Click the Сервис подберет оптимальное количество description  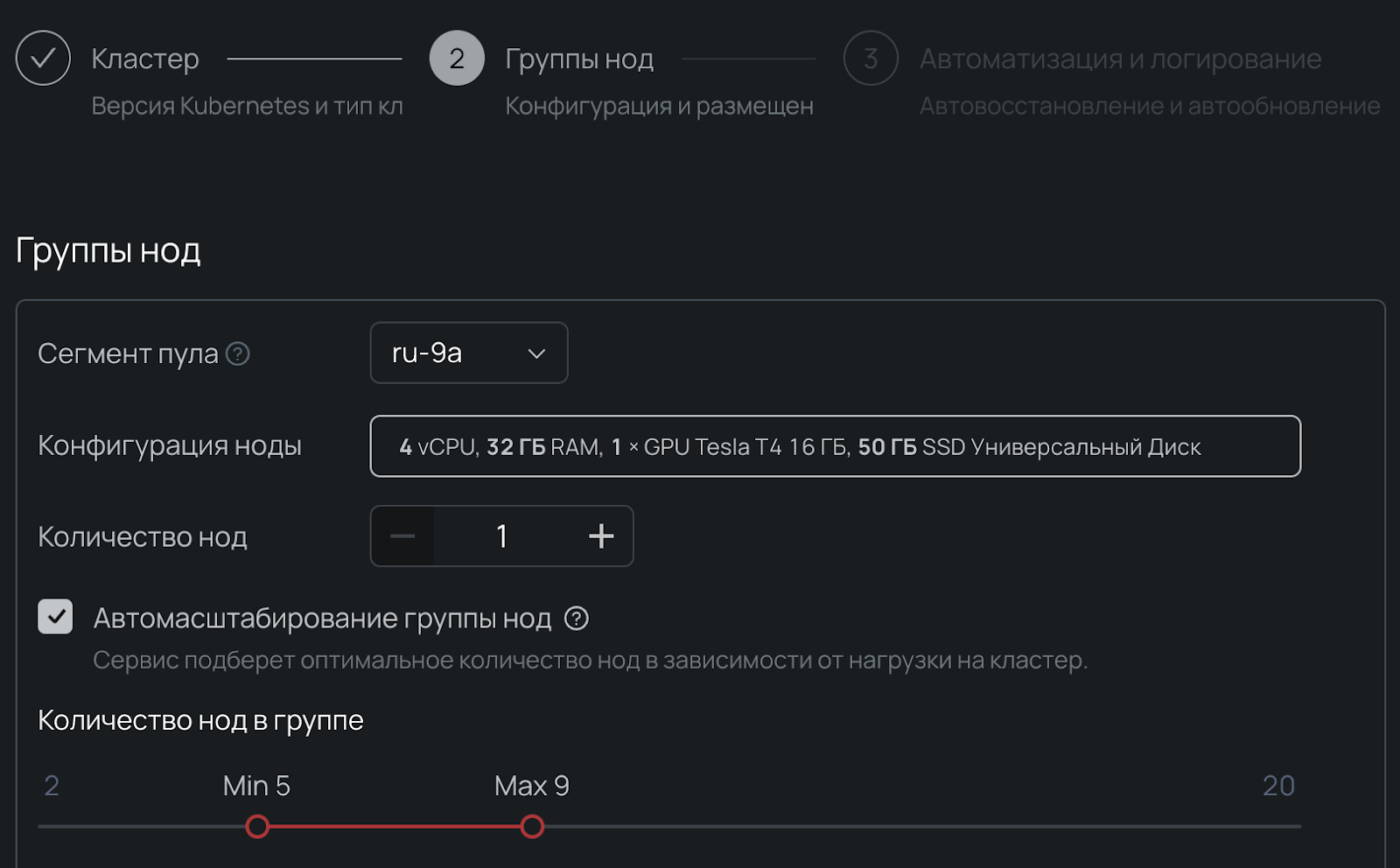click(x=591, y=660)
